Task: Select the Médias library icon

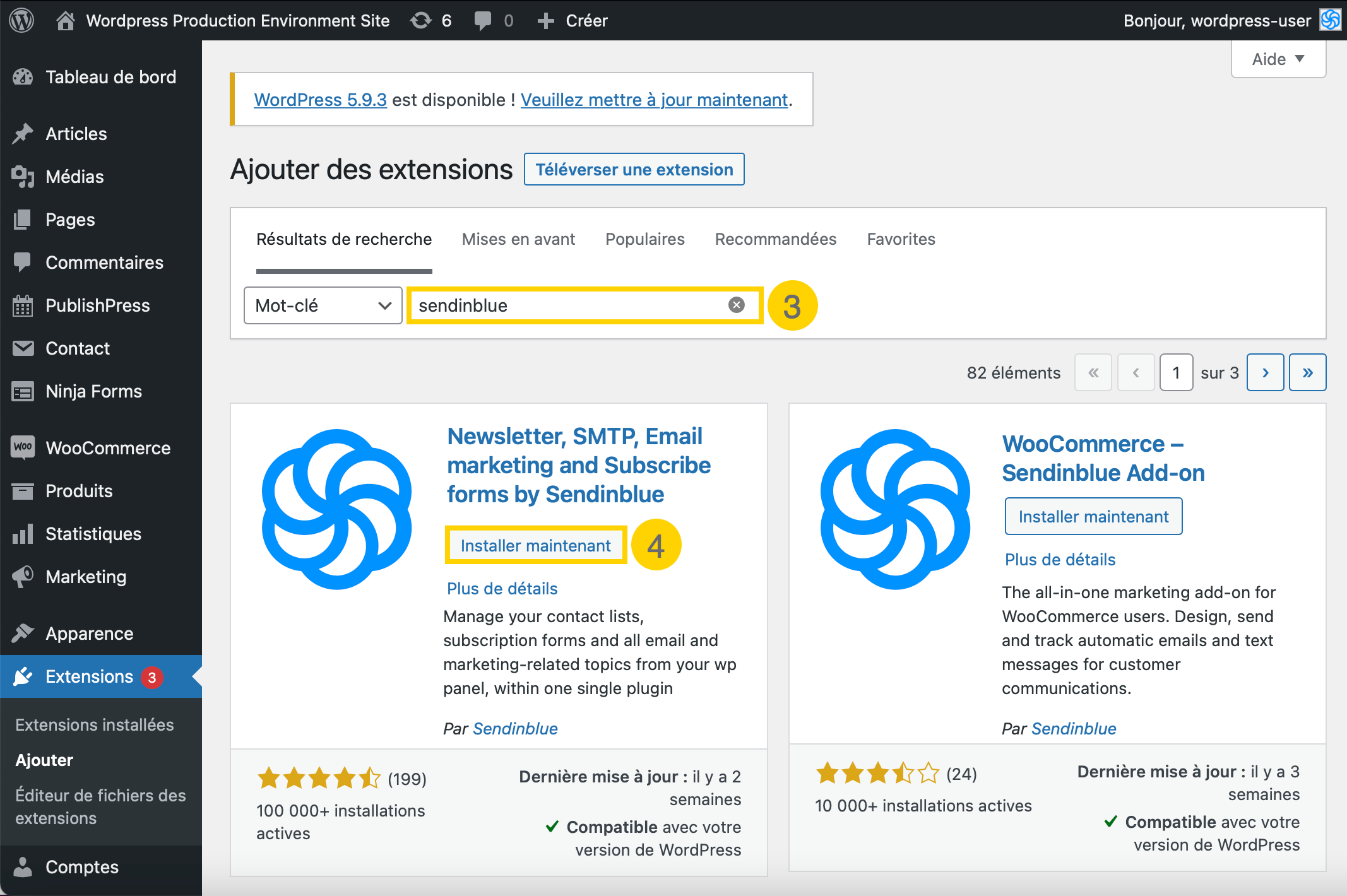Action: click(x=23, y=177)
